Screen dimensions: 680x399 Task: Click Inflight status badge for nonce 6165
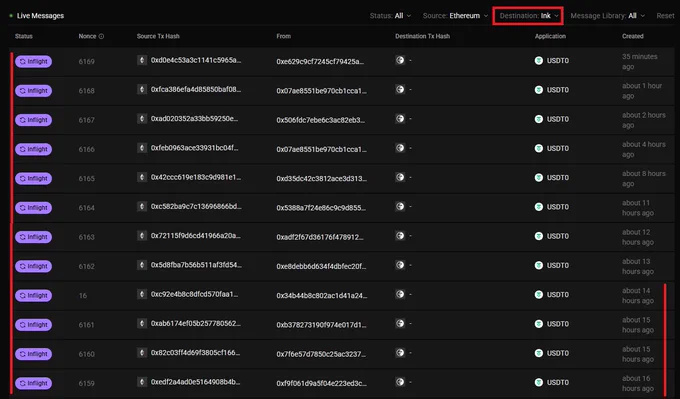click(x=33, y=178)
